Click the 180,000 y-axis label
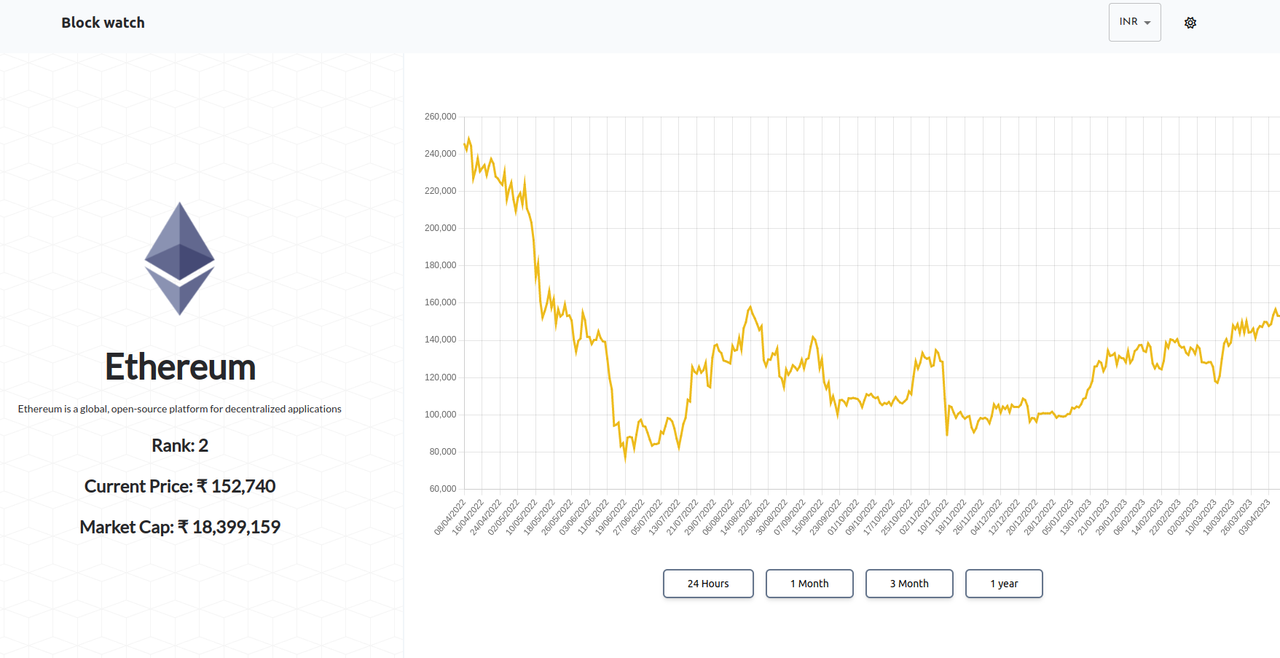This screenshot has height=658, width=1280. pyautogui.click(x=441, y=266)
